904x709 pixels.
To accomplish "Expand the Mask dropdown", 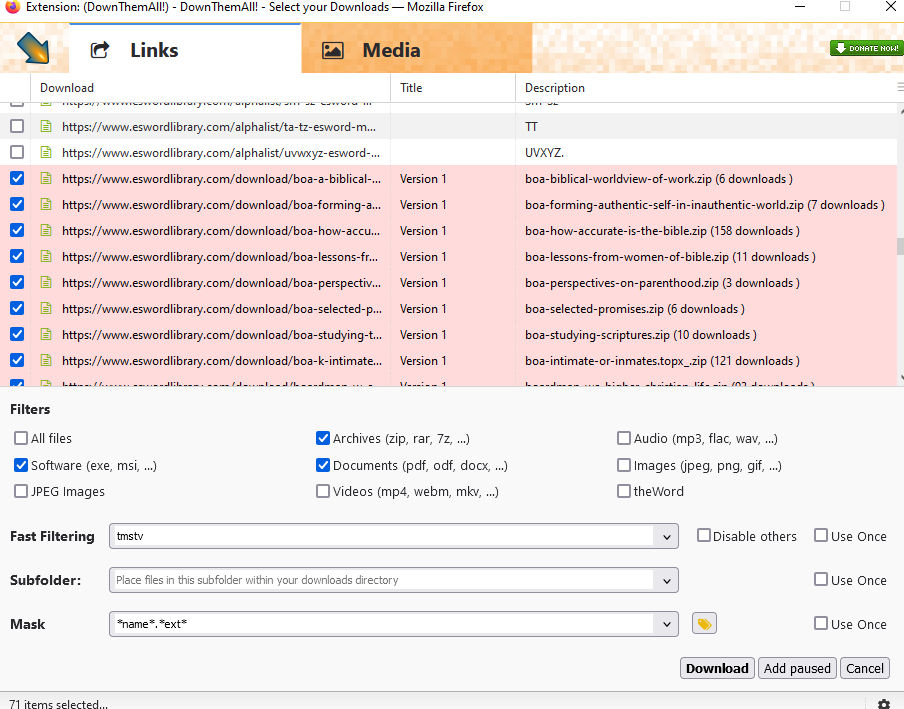I will pyautogui.click(x=666, y=624).
